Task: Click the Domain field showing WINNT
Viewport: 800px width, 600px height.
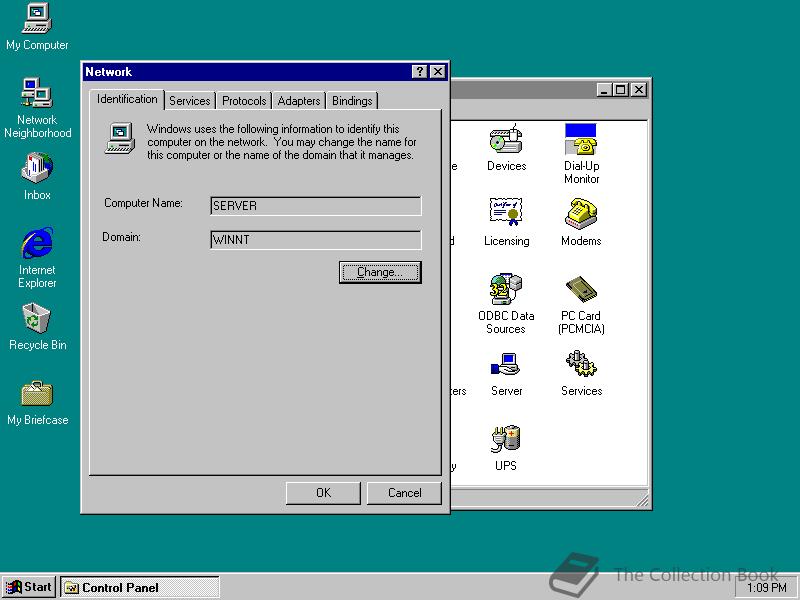Action: [316, 240]
